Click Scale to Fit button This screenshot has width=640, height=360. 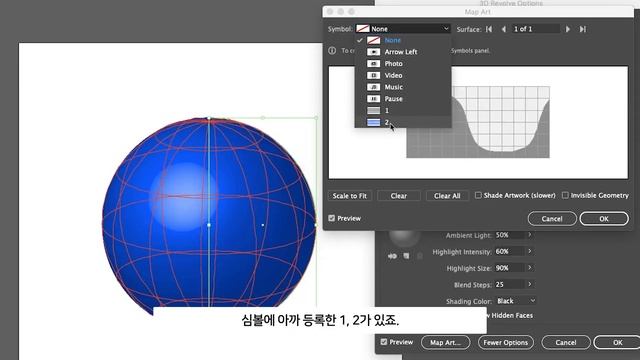(349, 196)
